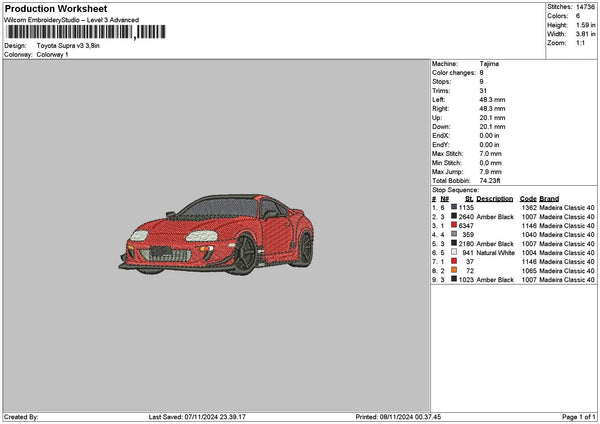Click the Width value '3.81 in'

point(585,34)
